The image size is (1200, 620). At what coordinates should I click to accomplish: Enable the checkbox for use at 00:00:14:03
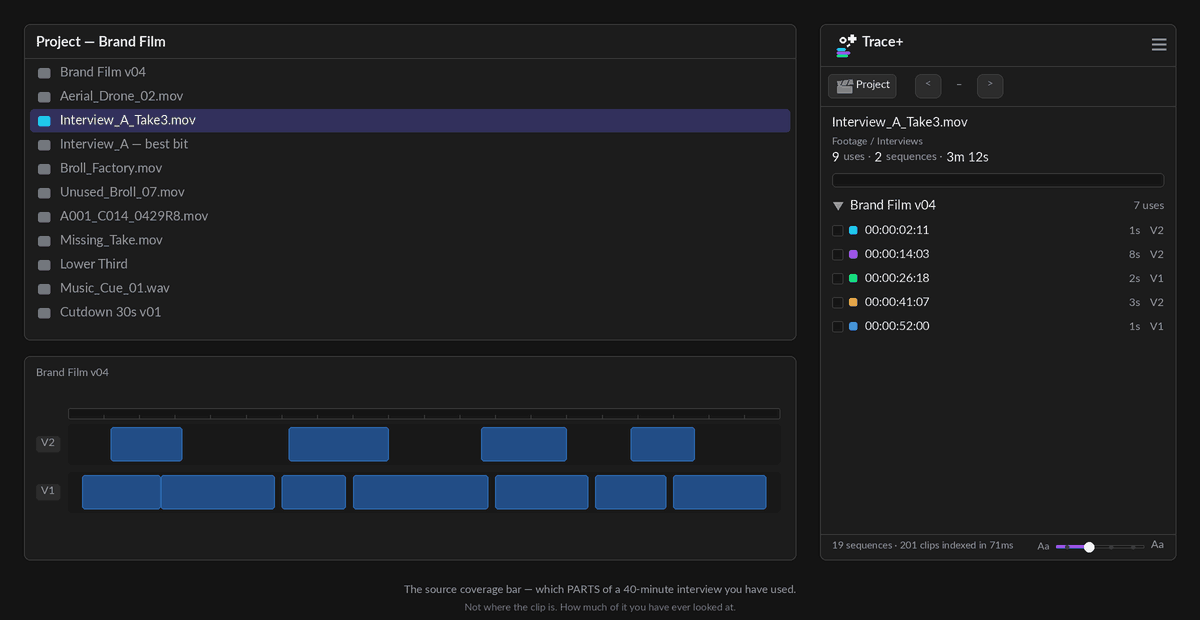coord(838,255)
